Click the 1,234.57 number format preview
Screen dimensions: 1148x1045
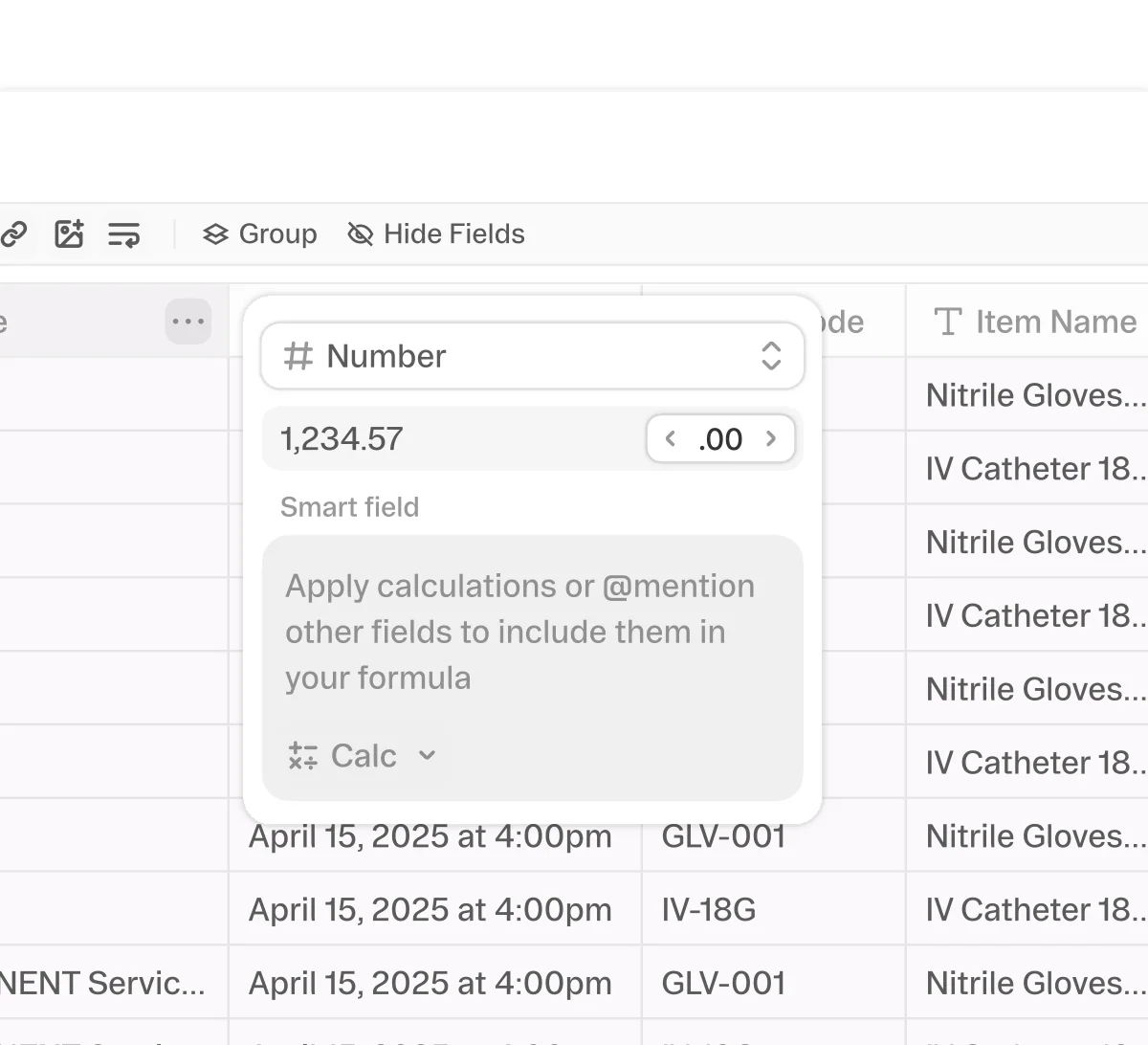[x=342, y=439]
